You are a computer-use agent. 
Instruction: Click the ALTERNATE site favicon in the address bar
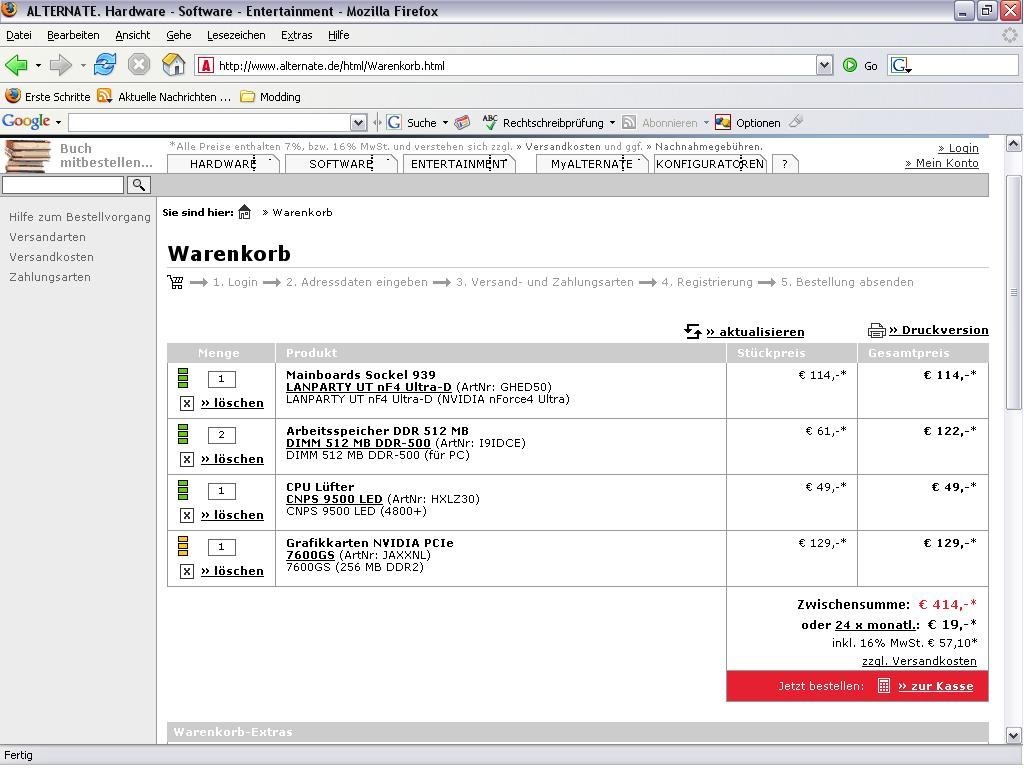(x=206, y=65)
